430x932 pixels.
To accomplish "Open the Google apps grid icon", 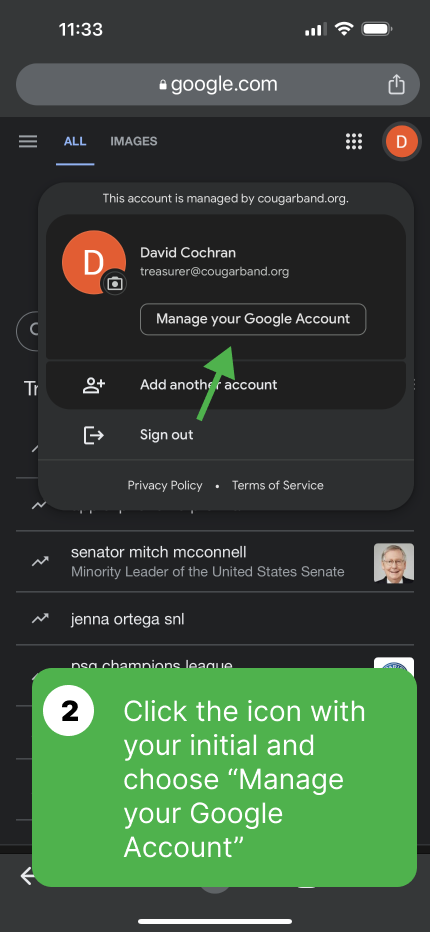I will [354, 141].
